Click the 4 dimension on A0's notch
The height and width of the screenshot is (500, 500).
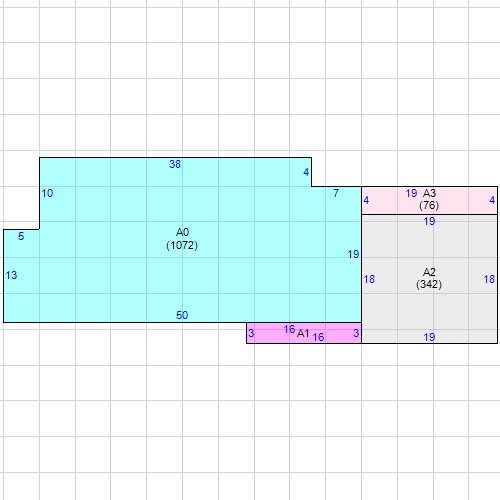(x=306, y=172)
